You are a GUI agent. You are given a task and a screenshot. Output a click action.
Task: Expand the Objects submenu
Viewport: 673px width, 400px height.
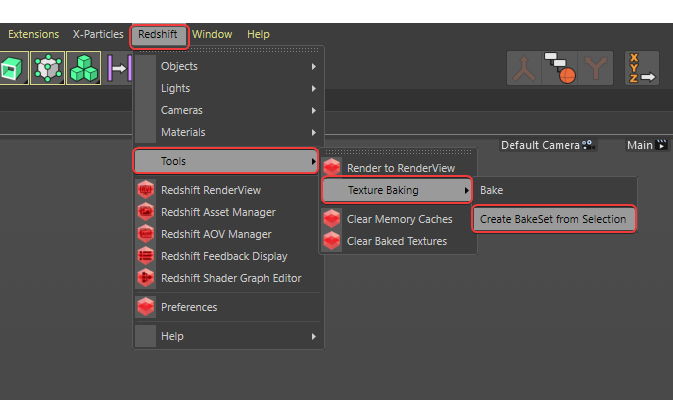[x=227, y=67]
